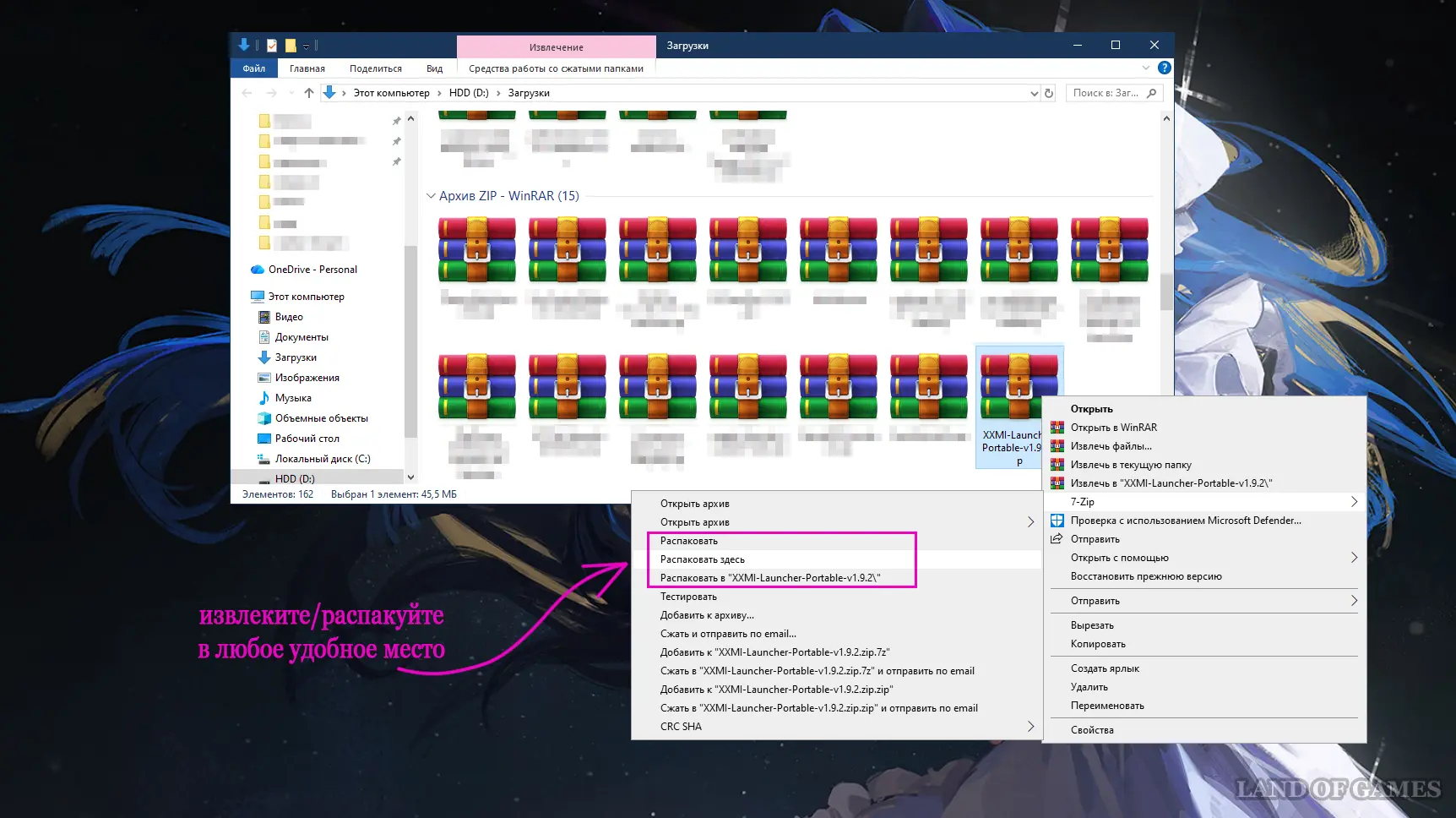This screenshot has height=818, width=1456.
Task: Click the help question mark icon
Action: coord(1164,68)
